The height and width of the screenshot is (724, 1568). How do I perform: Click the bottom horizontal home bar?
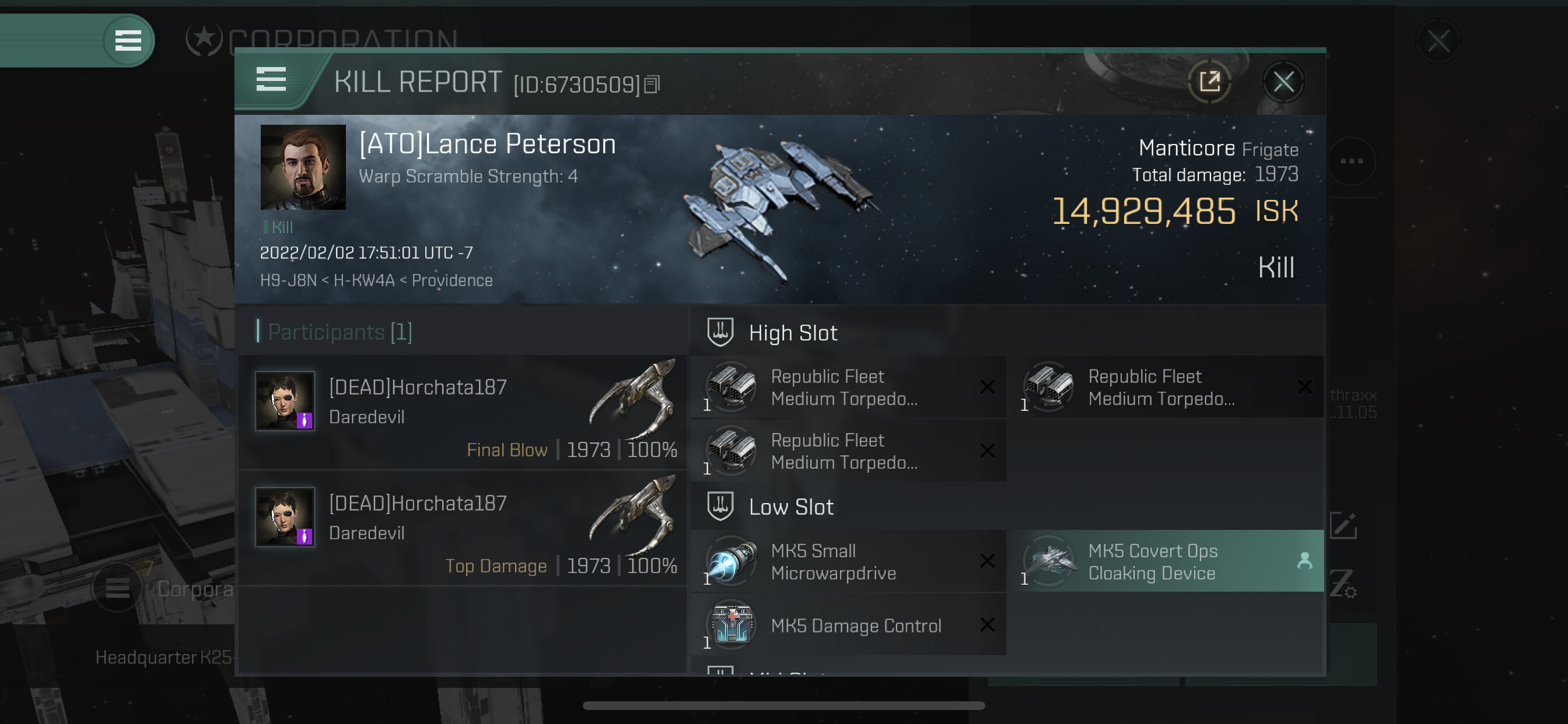click(783, 706)
